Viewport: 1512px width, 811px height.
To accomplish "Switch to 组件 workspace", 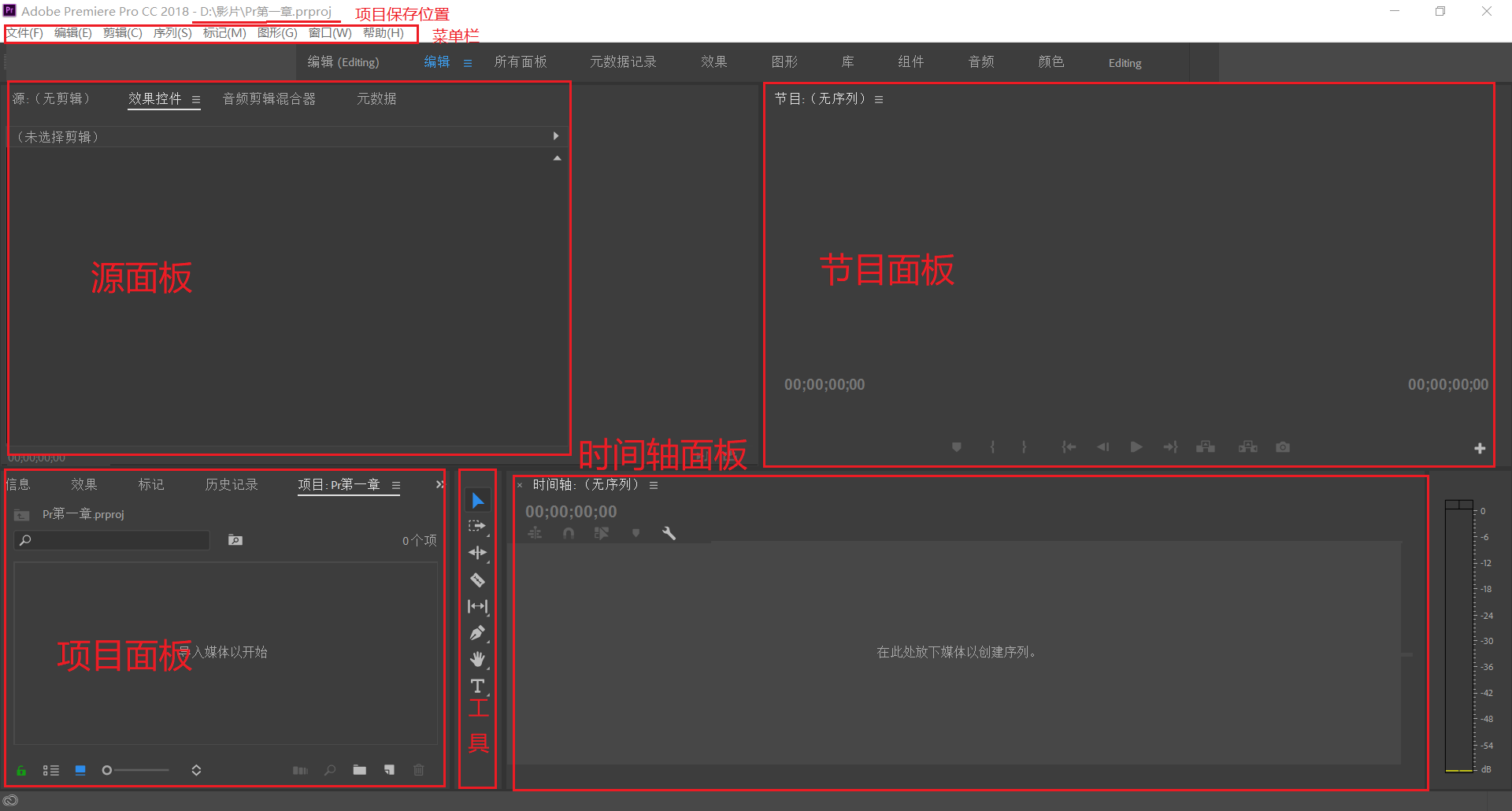I will coord(911,62).
